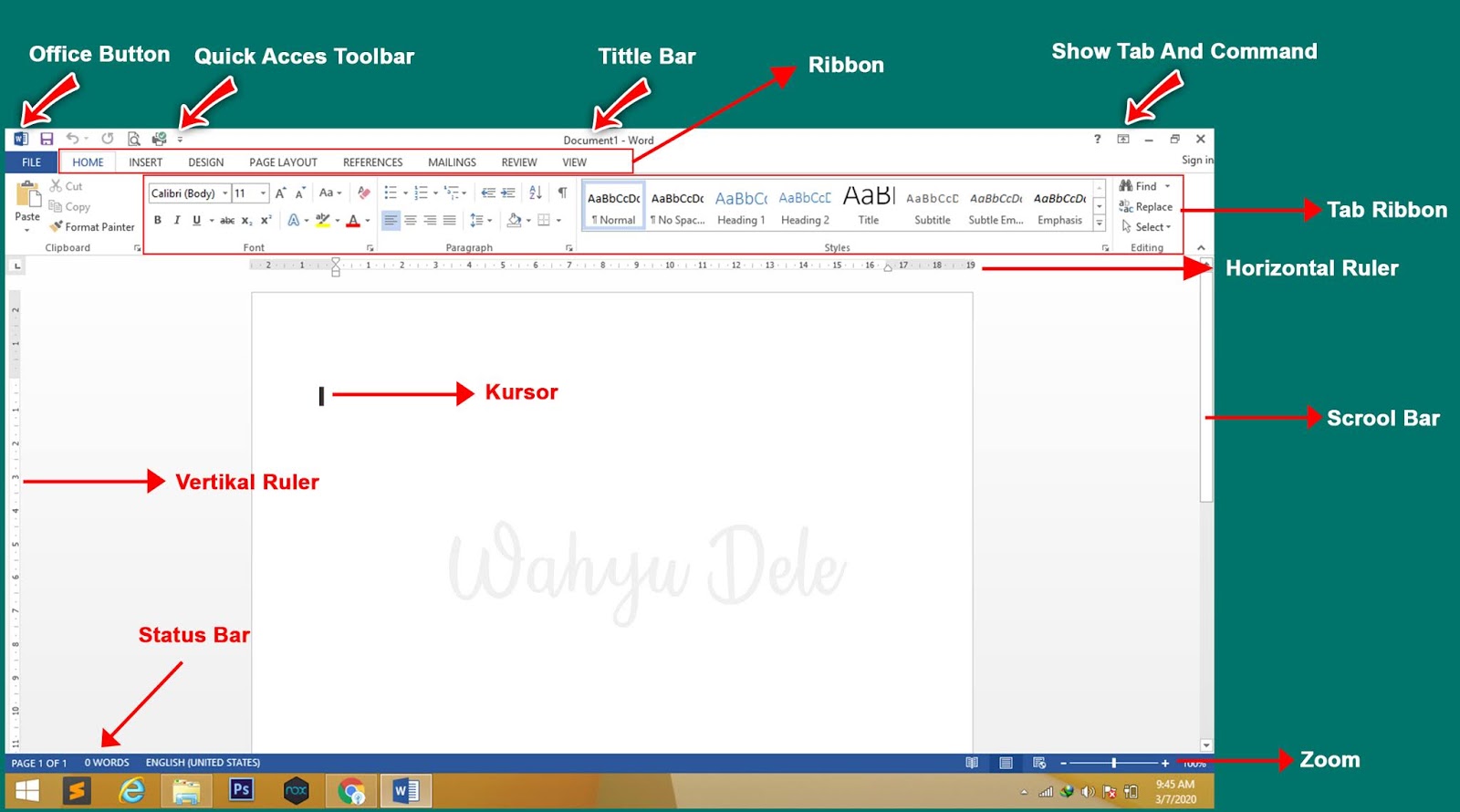1460x812 pixels.
Task: Open Ribbon Display Options icon
Action: [1123, 139]
